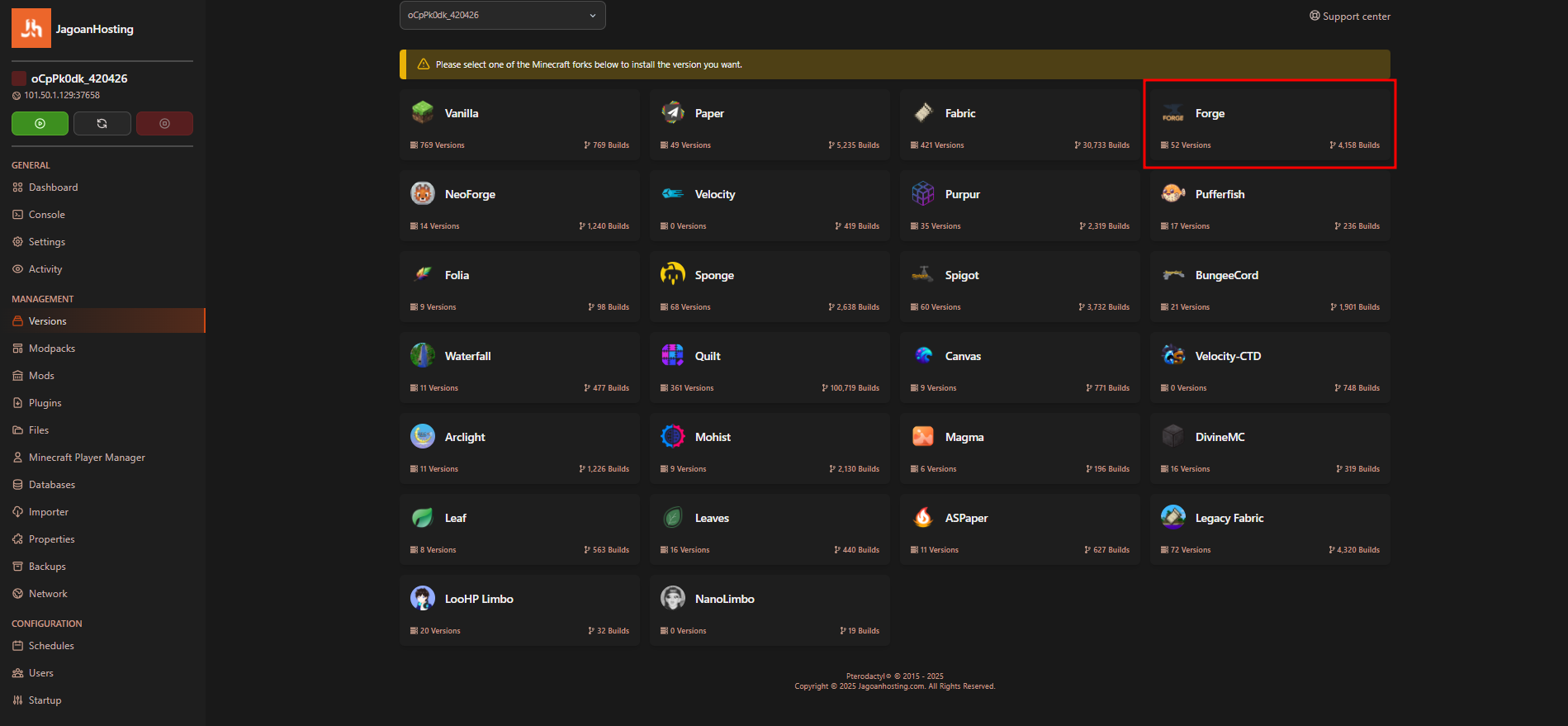Open the Support center link
Screen dimensions: 1568x726
[x=1350, y=16]
